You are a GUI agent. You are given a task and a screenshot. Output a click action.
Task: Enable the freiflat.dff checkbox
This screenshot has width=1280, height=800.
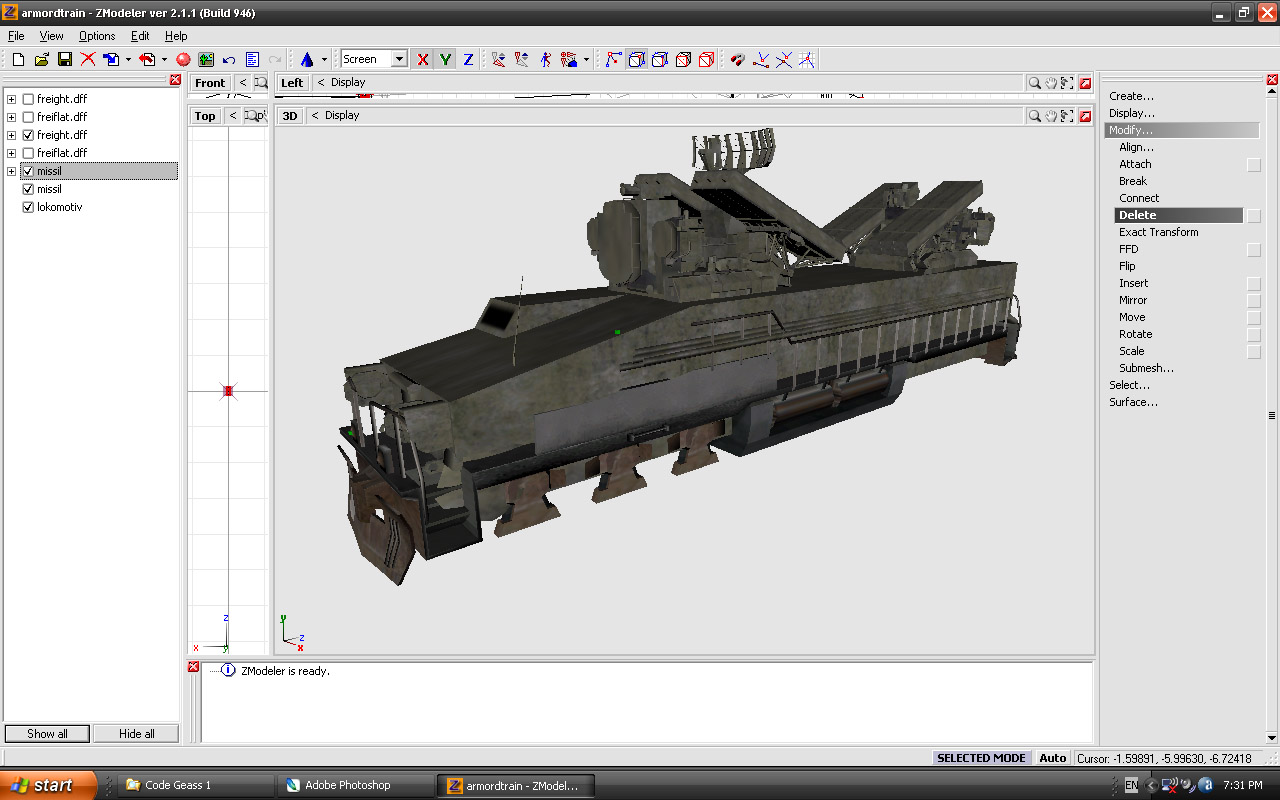pos(28,117)
